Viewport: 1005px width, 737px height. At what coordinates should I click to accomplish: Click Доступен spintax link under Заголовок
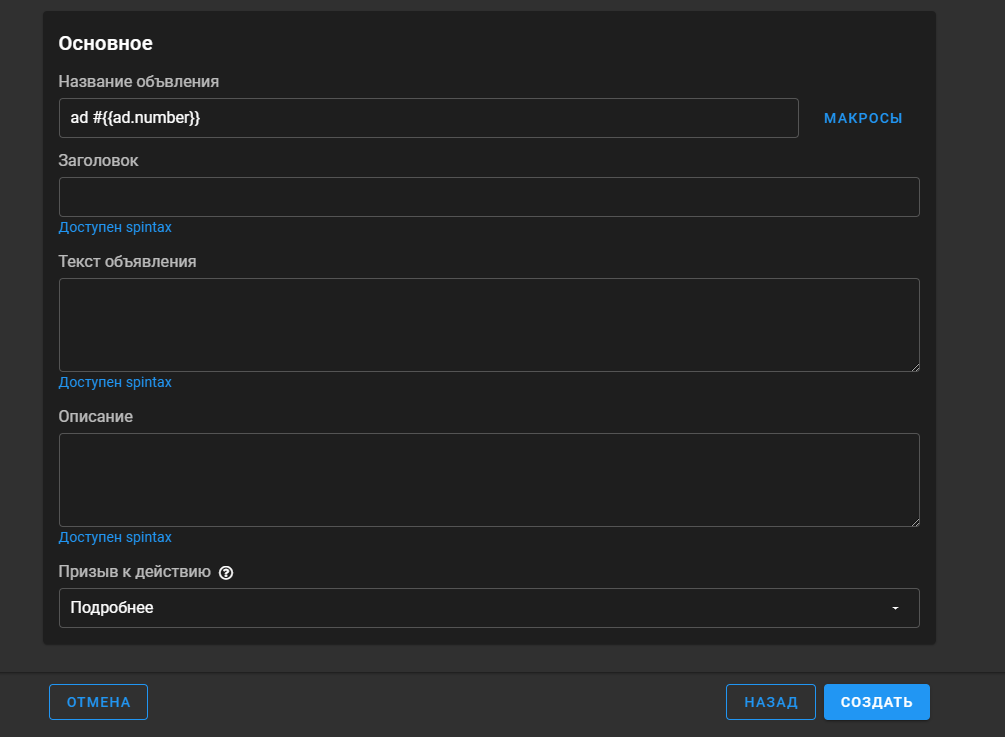(x=115, y=228)
